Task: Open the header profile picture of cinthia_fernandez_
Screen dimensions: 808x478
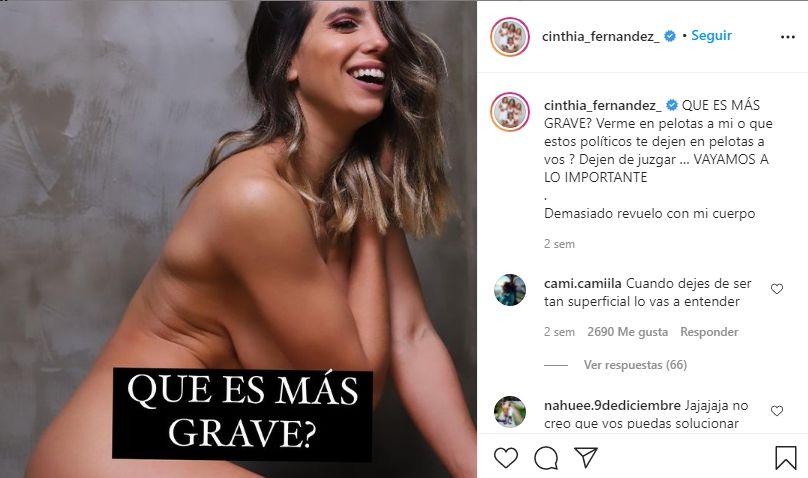Action: 510,37
